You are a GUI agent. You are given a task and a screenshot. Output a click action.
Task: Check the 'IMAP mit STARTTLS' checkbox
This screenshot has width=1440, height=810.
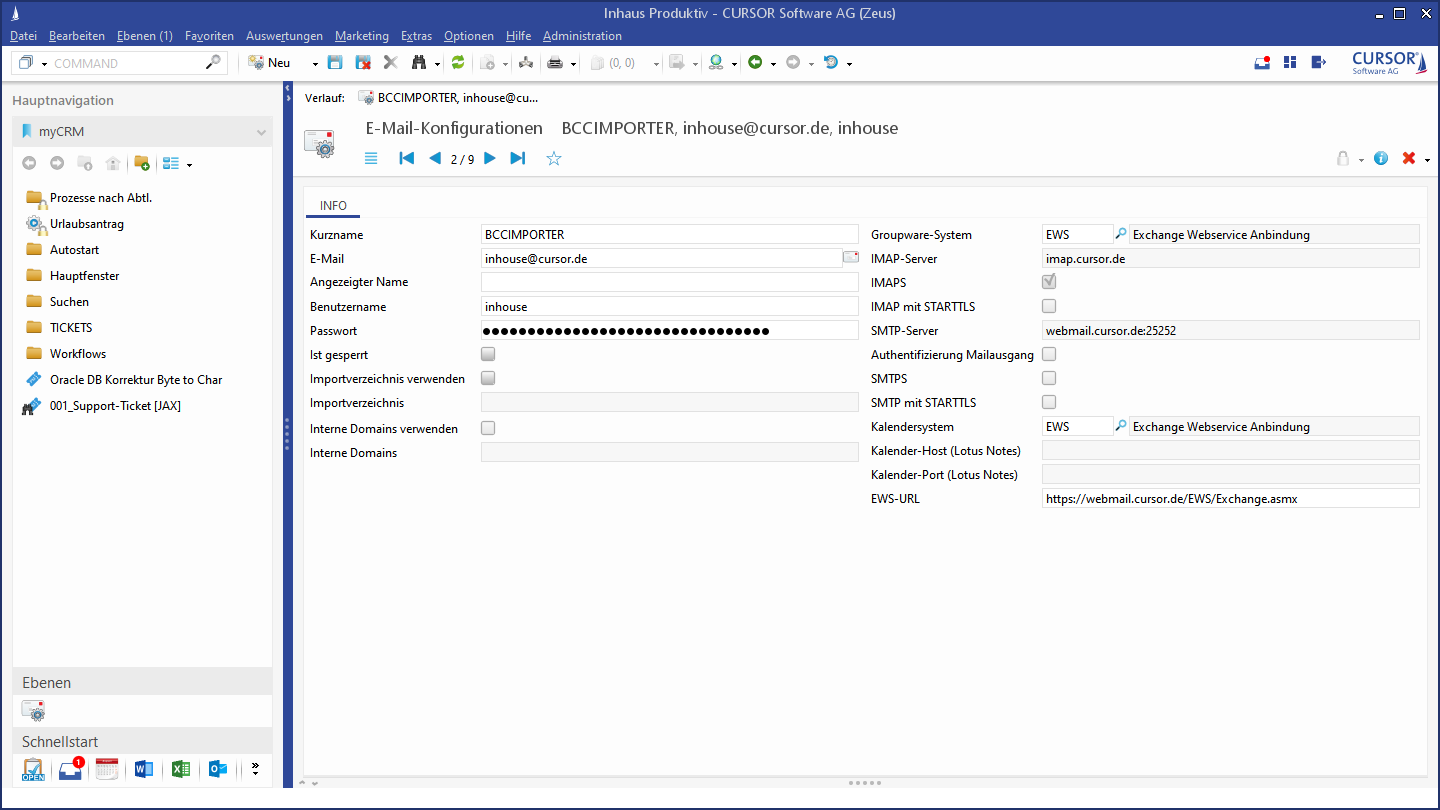coord(1049,306)
